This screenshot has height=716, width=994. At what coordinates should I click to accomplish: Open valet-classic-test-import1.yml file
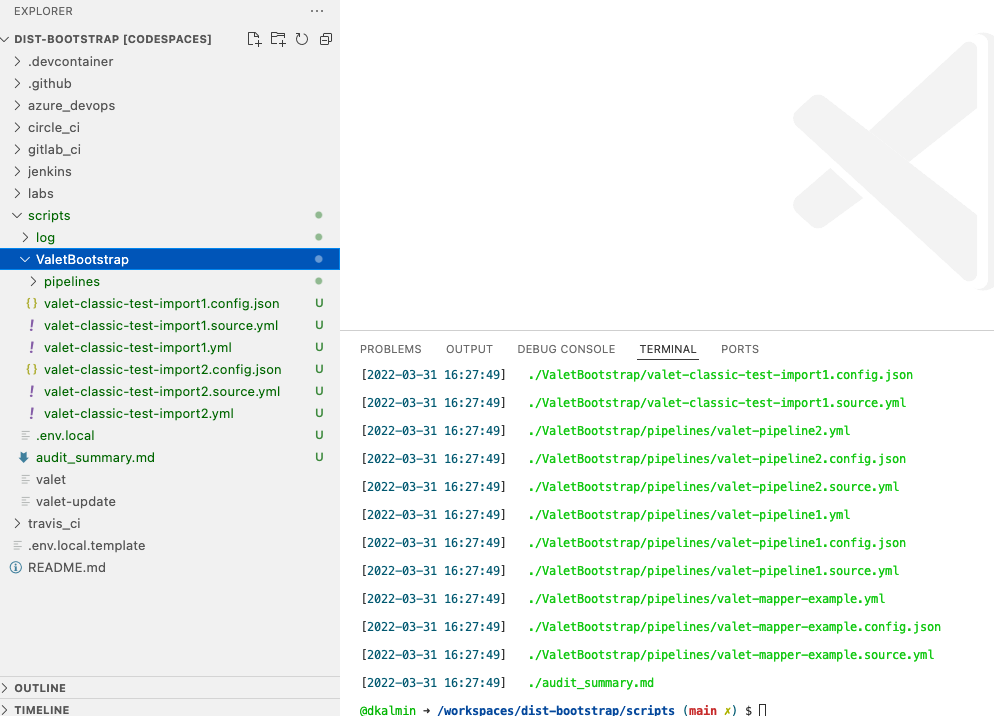click(138, 348)
